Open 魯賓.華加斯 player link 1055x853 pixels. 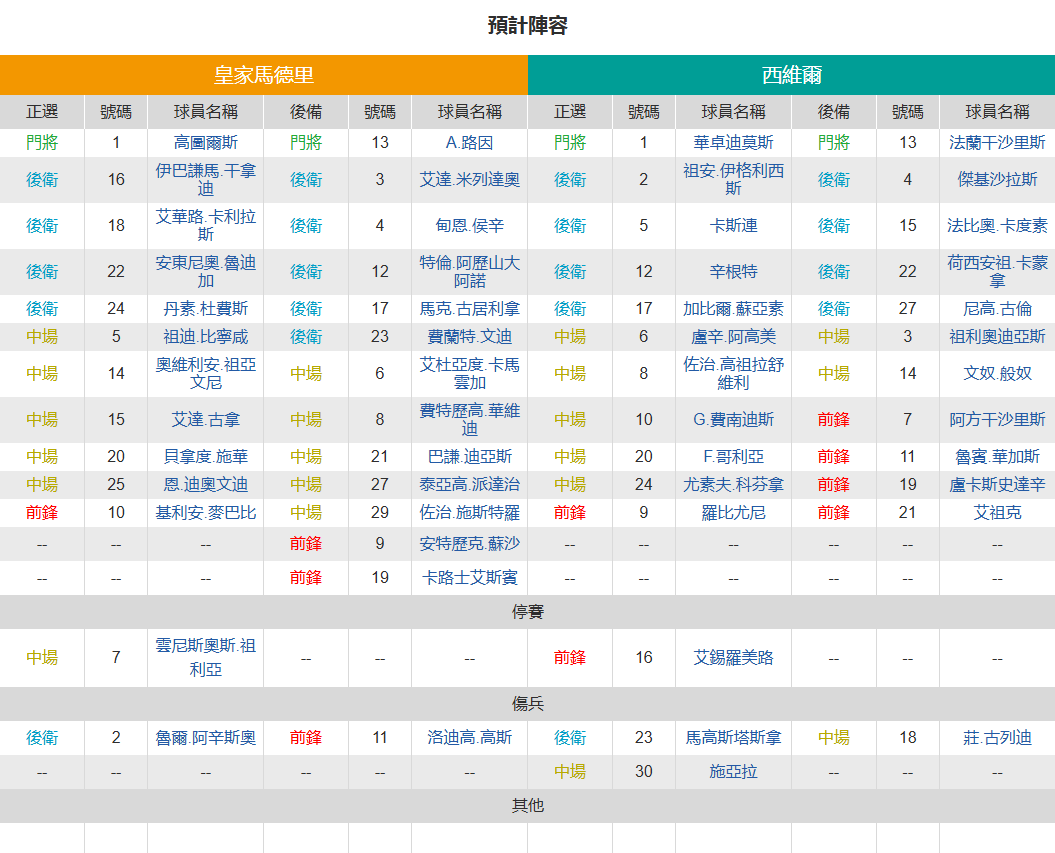[997, 457]
